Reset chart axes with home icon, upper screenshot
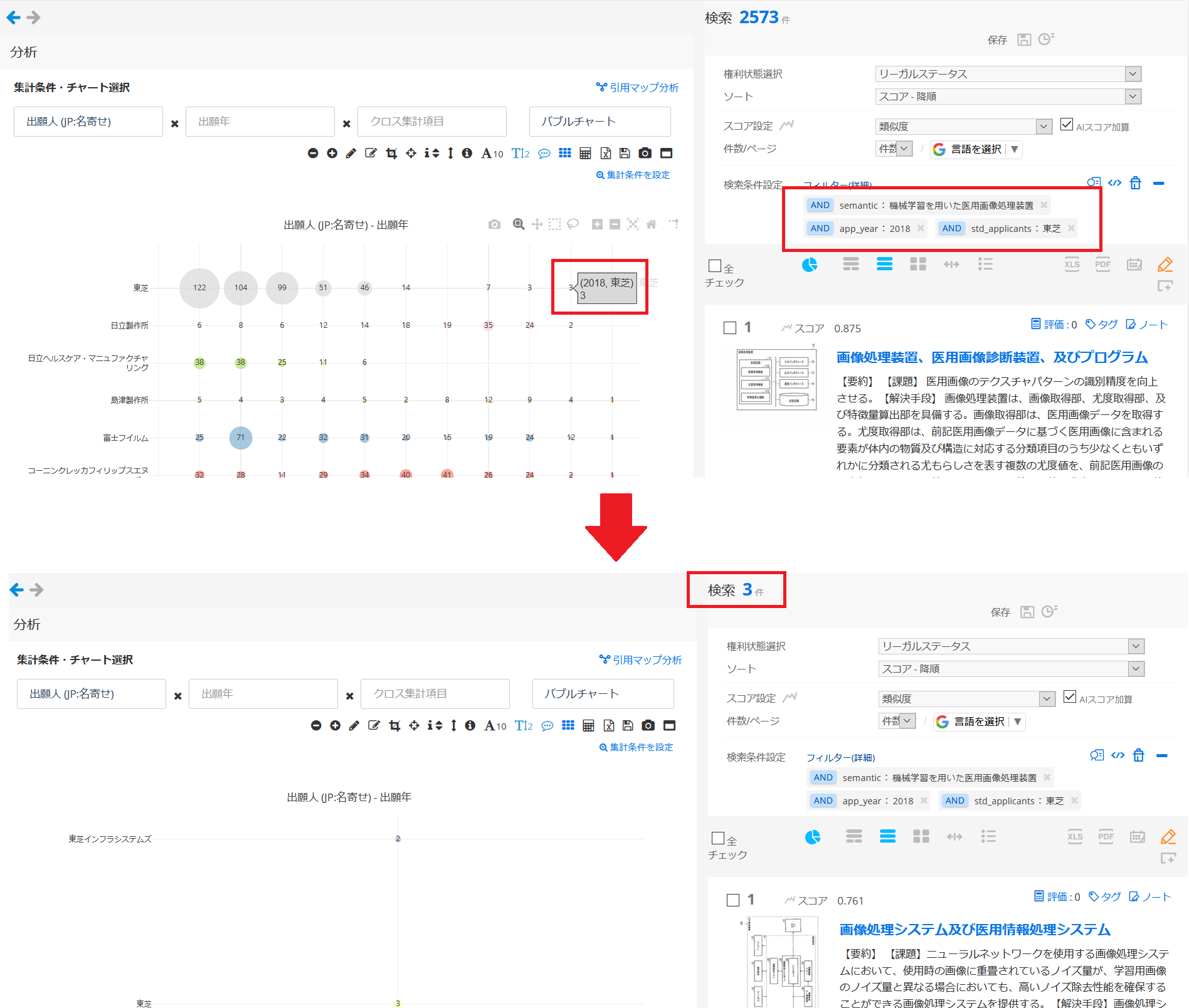Image resolution: width=1189 pixels, height=1008 pixels. click(x=652, y=224)
